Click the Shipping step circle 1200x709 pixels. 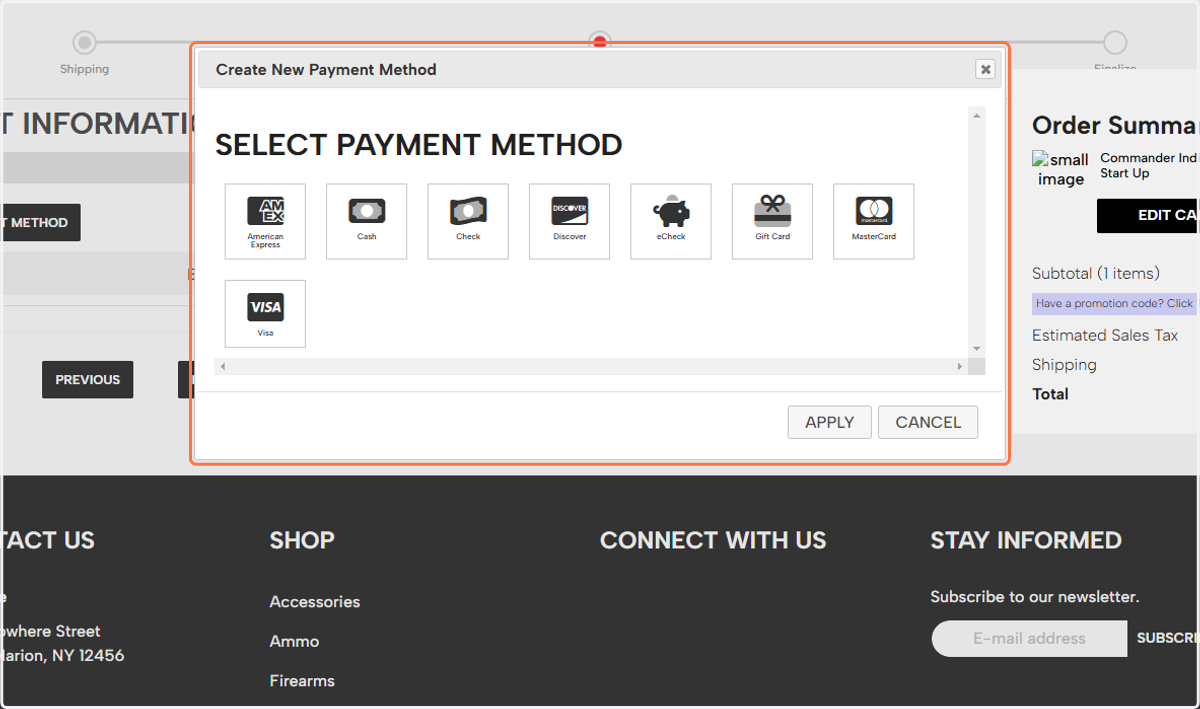[x=85, y=43]
